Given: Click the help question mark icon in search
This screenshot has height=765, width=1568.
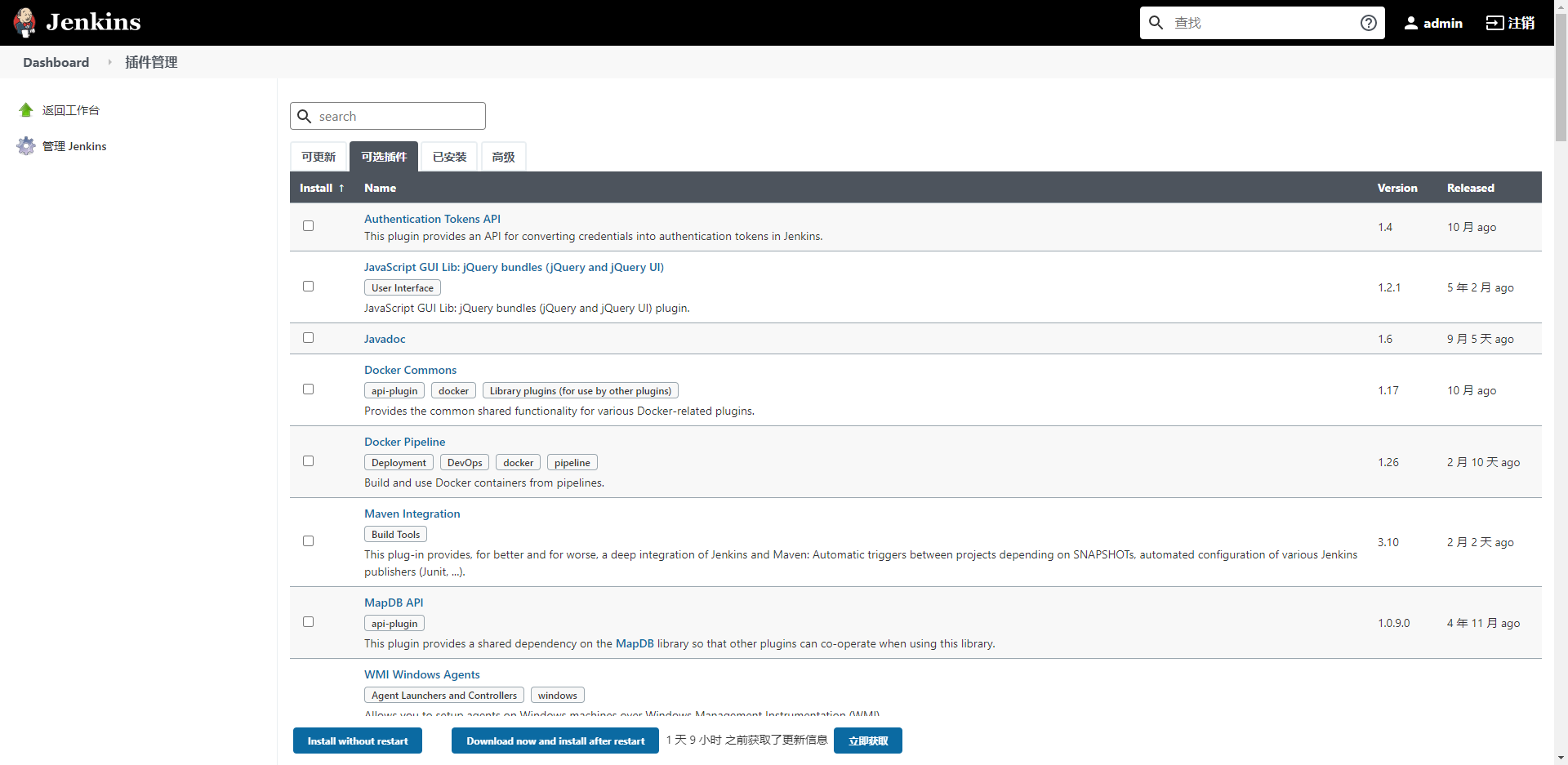Looking at the screenshot, I should coord(1368,23).
